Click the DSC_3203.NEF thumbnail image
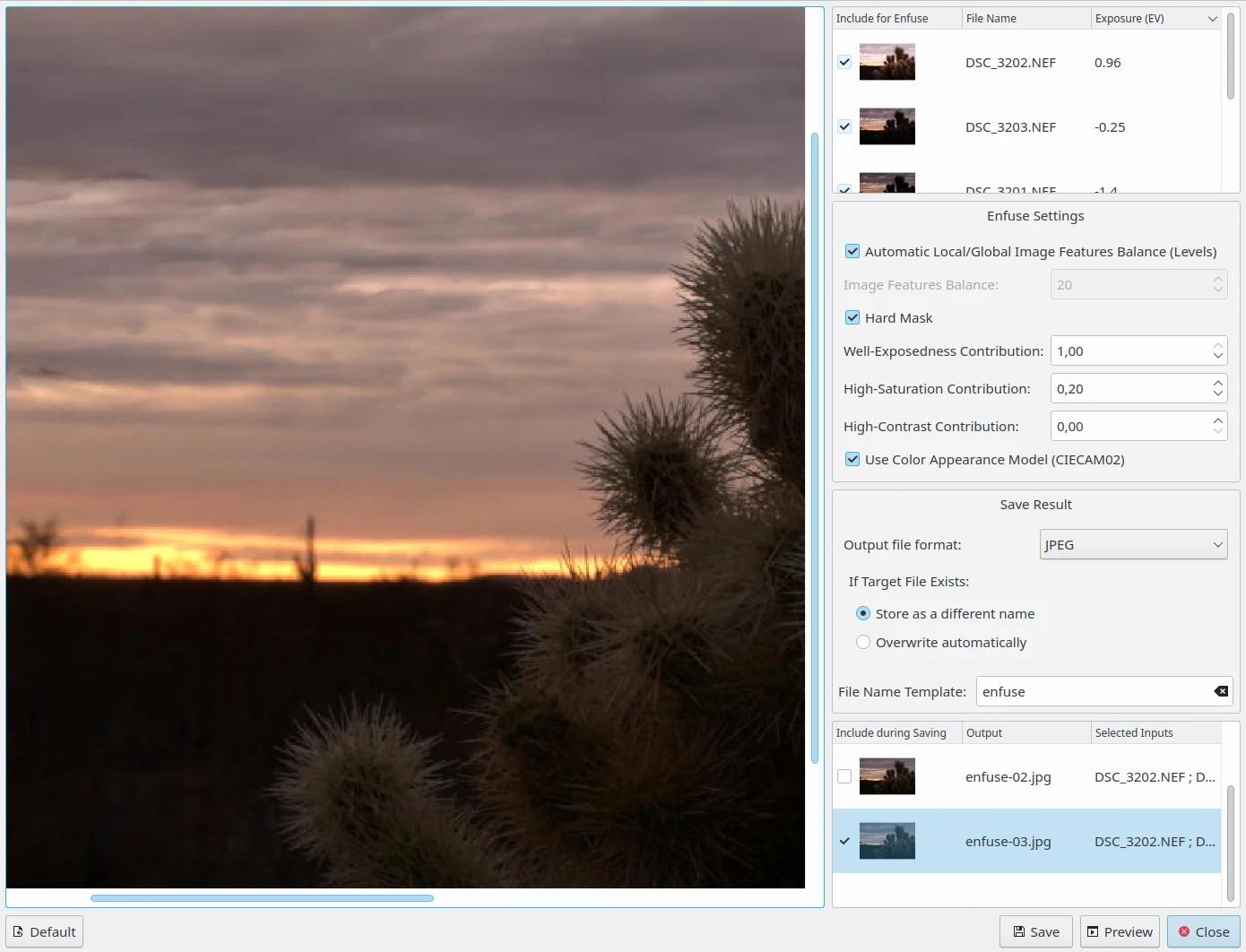This screenshot has height=952, width=1246. click(887, 127)
